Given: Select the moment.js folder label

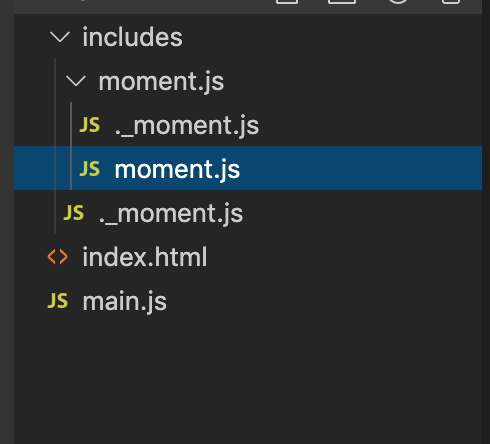Looking at the screenshot, I should tap(161, 81).
